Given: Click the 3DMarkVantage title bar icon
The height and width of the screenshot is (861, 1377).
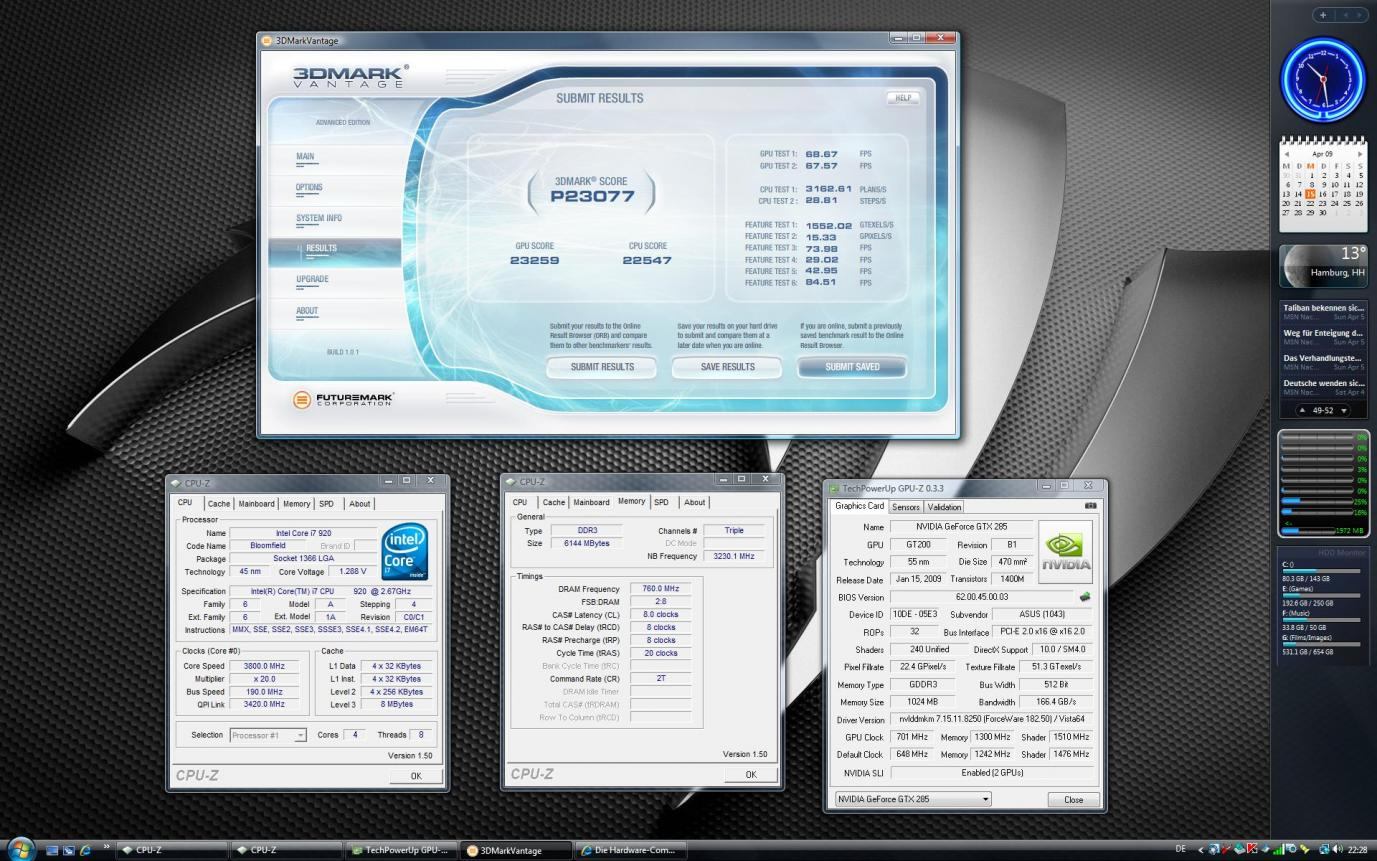Looking at the screenshot, I should (266, 40).
